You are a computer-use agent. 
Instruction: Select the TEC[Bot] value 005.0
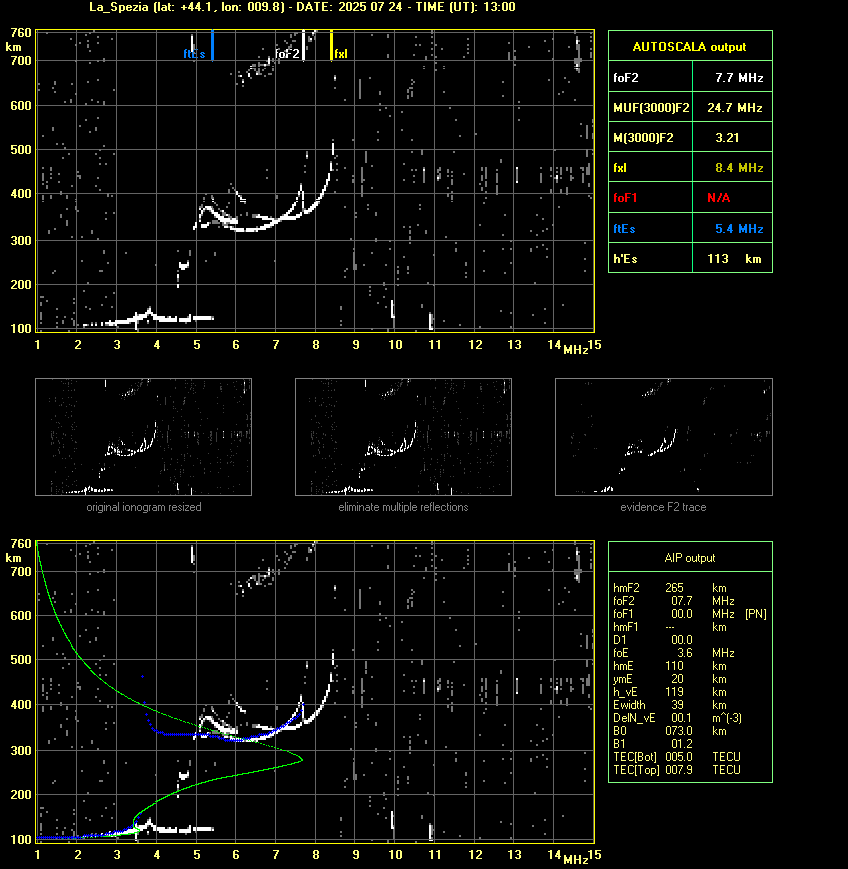coord(679,757)
